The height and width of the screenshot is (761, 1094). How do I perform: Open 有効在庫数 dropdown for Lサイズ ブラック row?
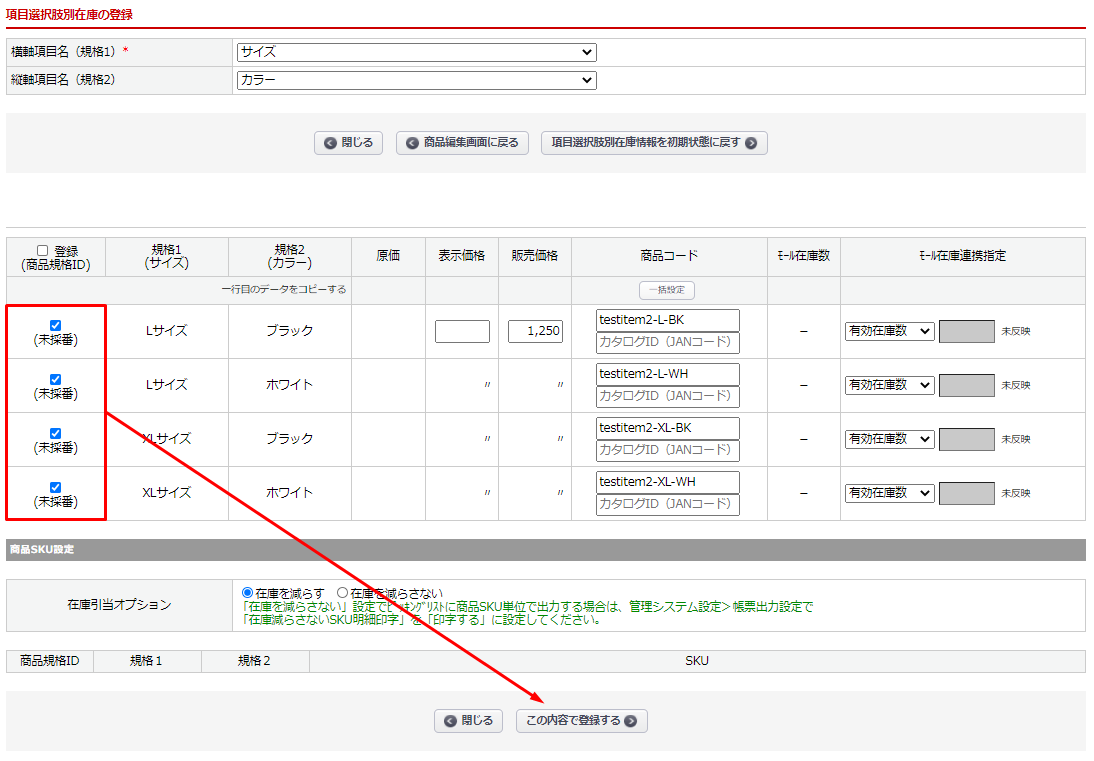tap(889, 331)
